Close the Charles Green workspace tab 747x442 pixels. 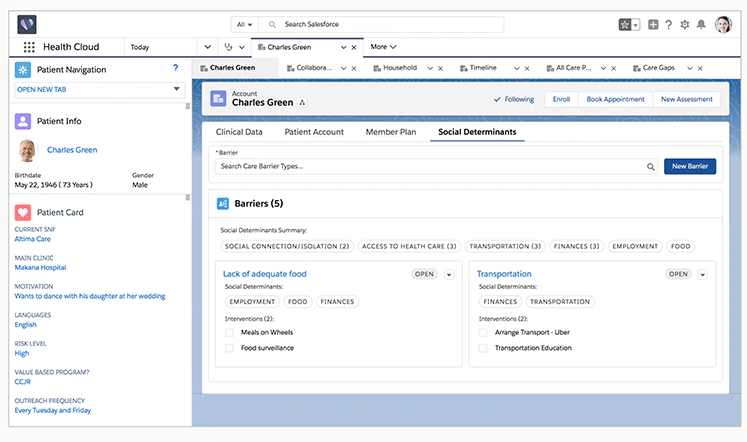coord(354,47)
